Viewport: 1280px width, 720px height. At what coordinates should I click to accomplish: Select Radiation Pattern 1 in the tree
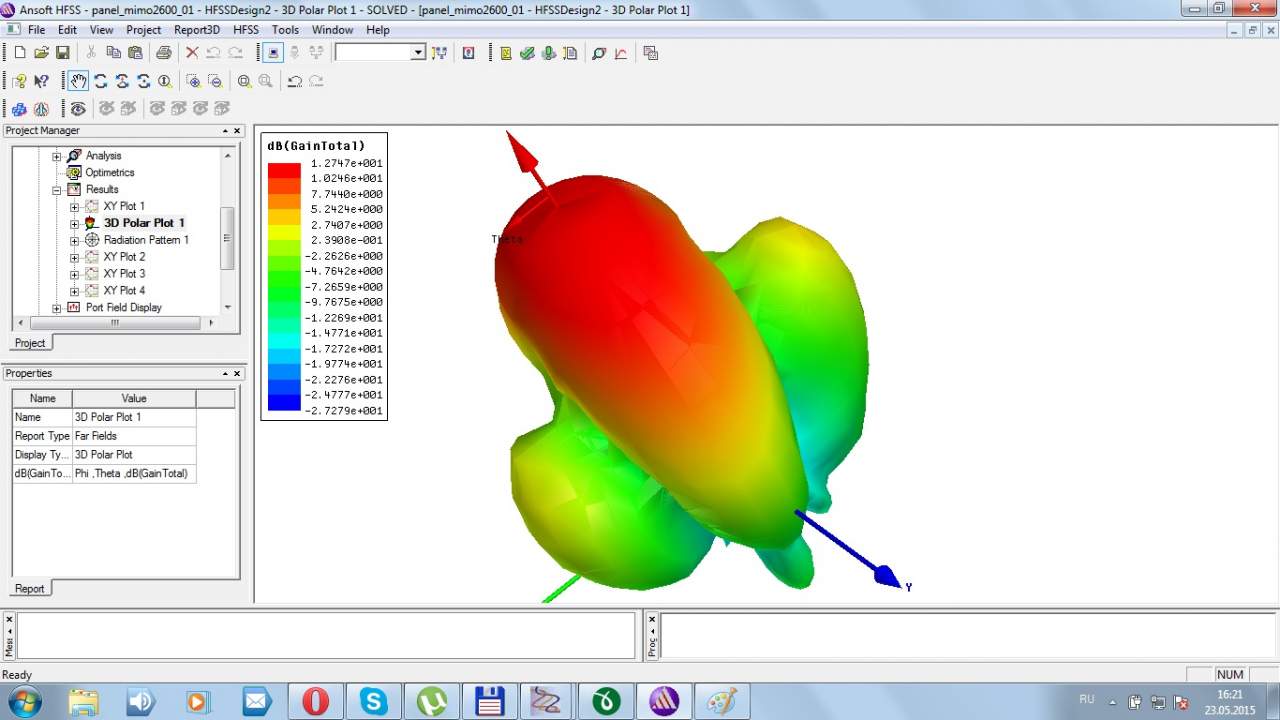click(x=146, y=240)
